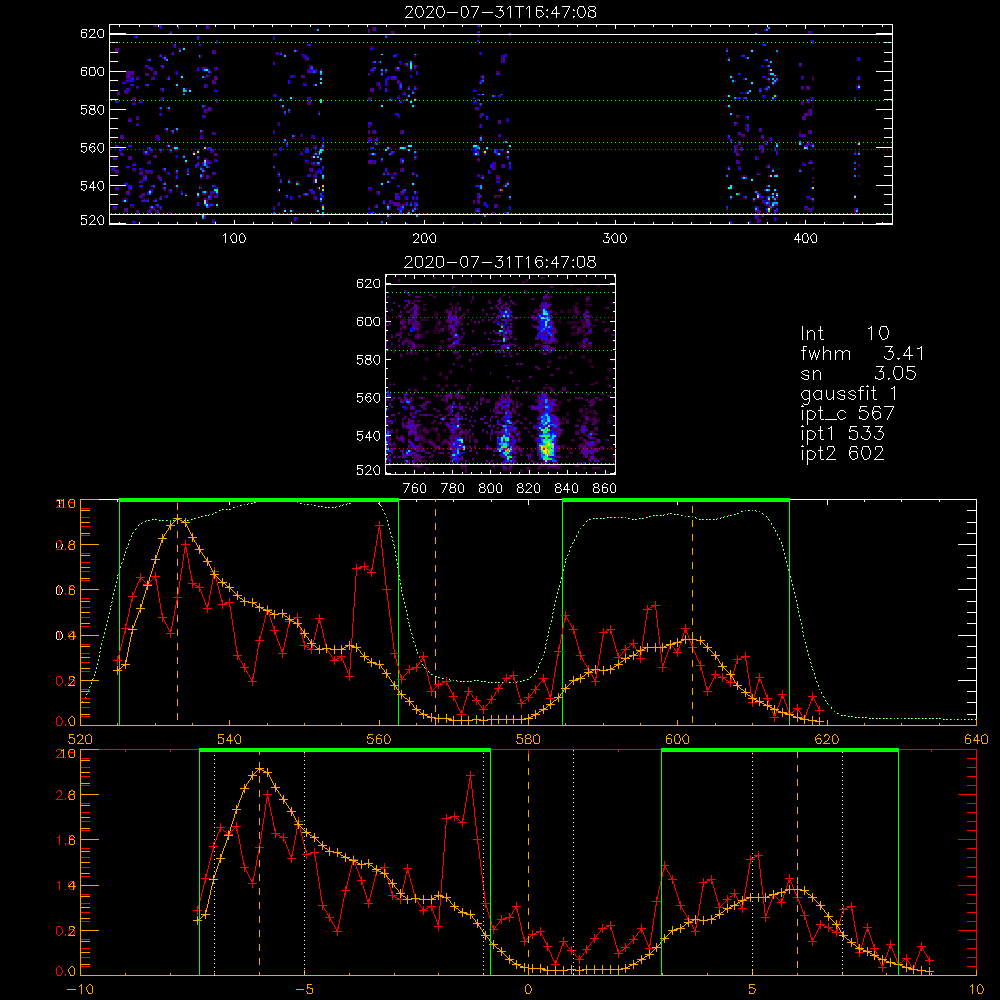Click x-axis label 540 on upper line plot
1000x1000 pixels.
[x=230, y=740]
